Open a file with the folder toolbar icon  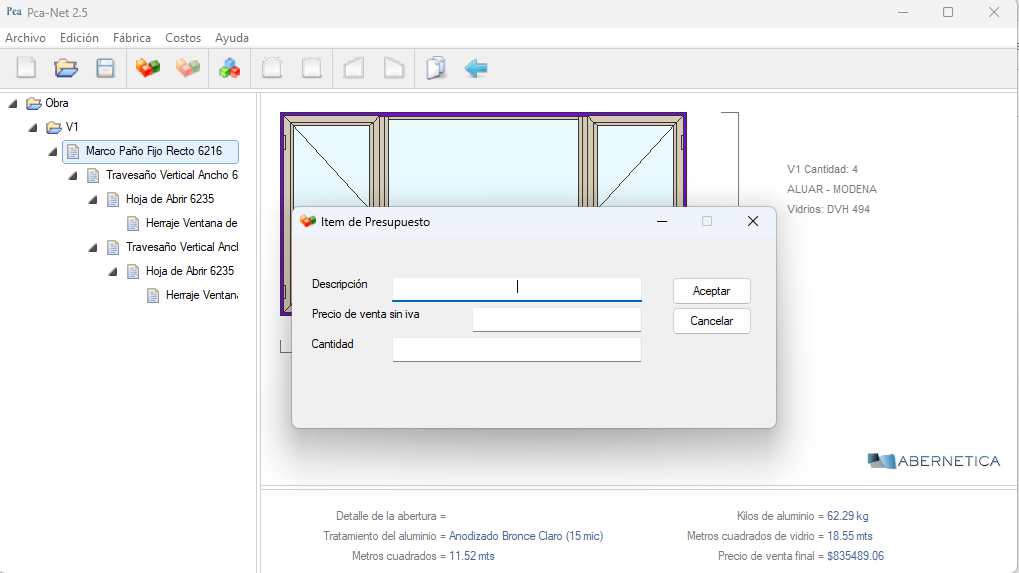pyautogui.click(x=66, y=68)
